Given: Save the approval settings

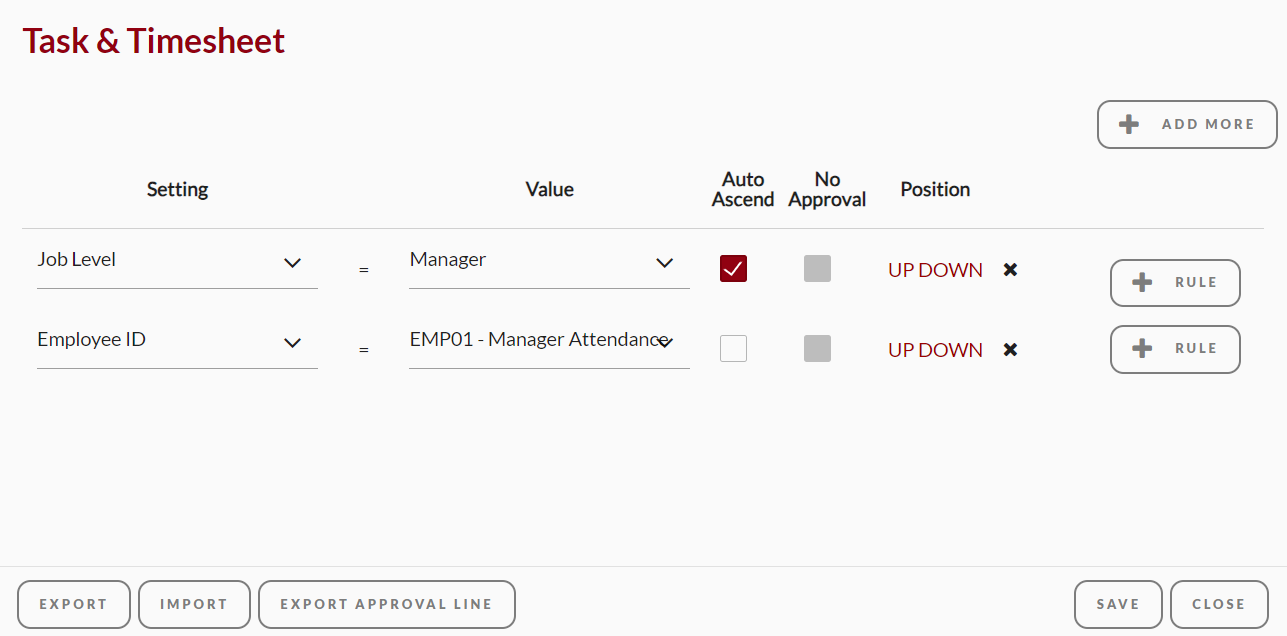Looking at the screenshot, I should (x=1118, y=604).
